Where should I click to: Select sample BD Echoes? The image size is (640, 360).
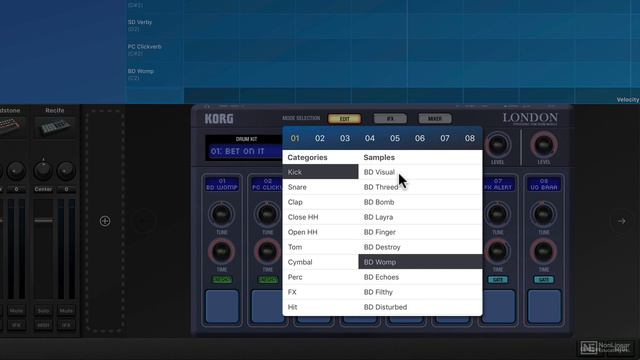click(x=420, y=277)
